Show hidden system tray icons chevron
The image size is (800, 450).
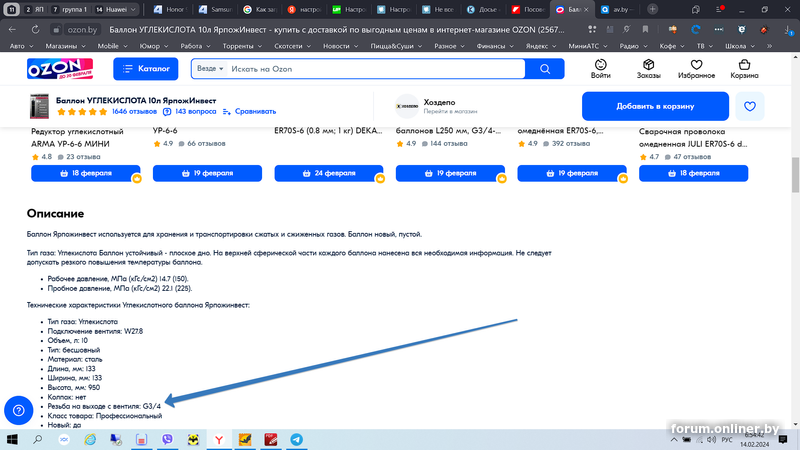click(674, 440)
